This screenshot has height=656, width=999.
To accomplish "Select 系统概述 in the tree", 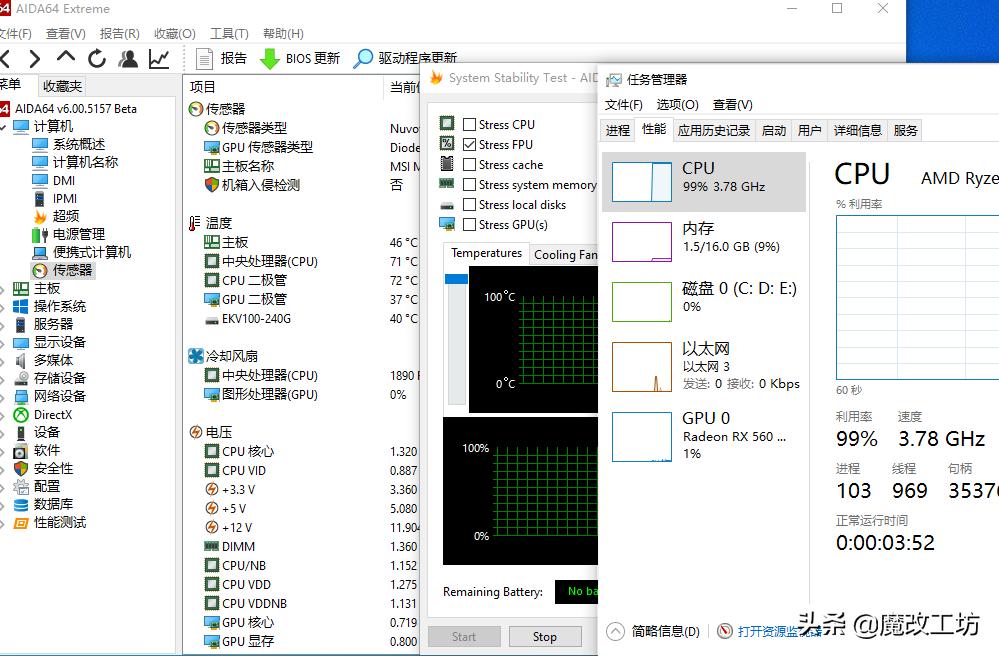I will pos(78,145).
